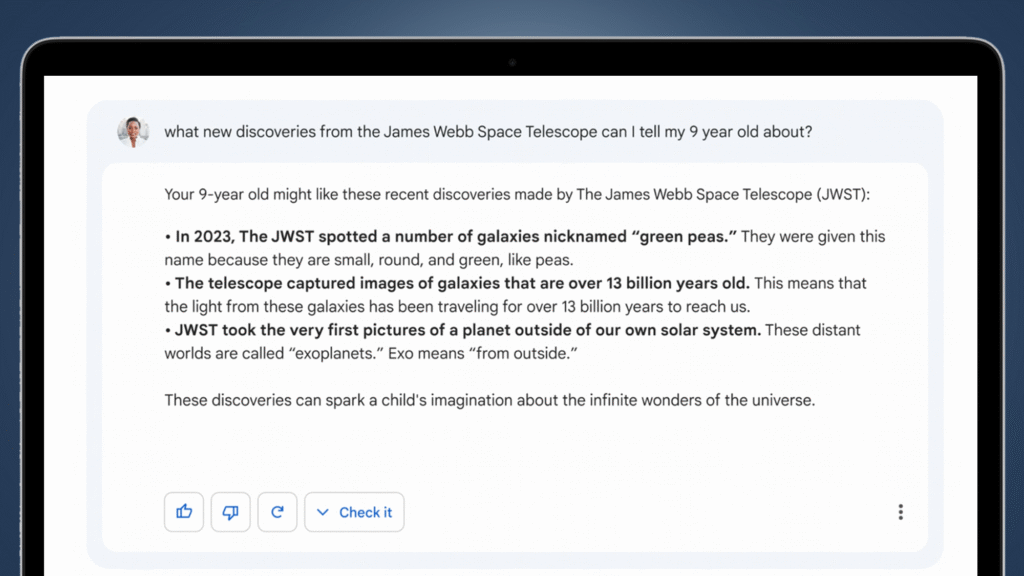Open the three-dot more options menu

(900, 512)
